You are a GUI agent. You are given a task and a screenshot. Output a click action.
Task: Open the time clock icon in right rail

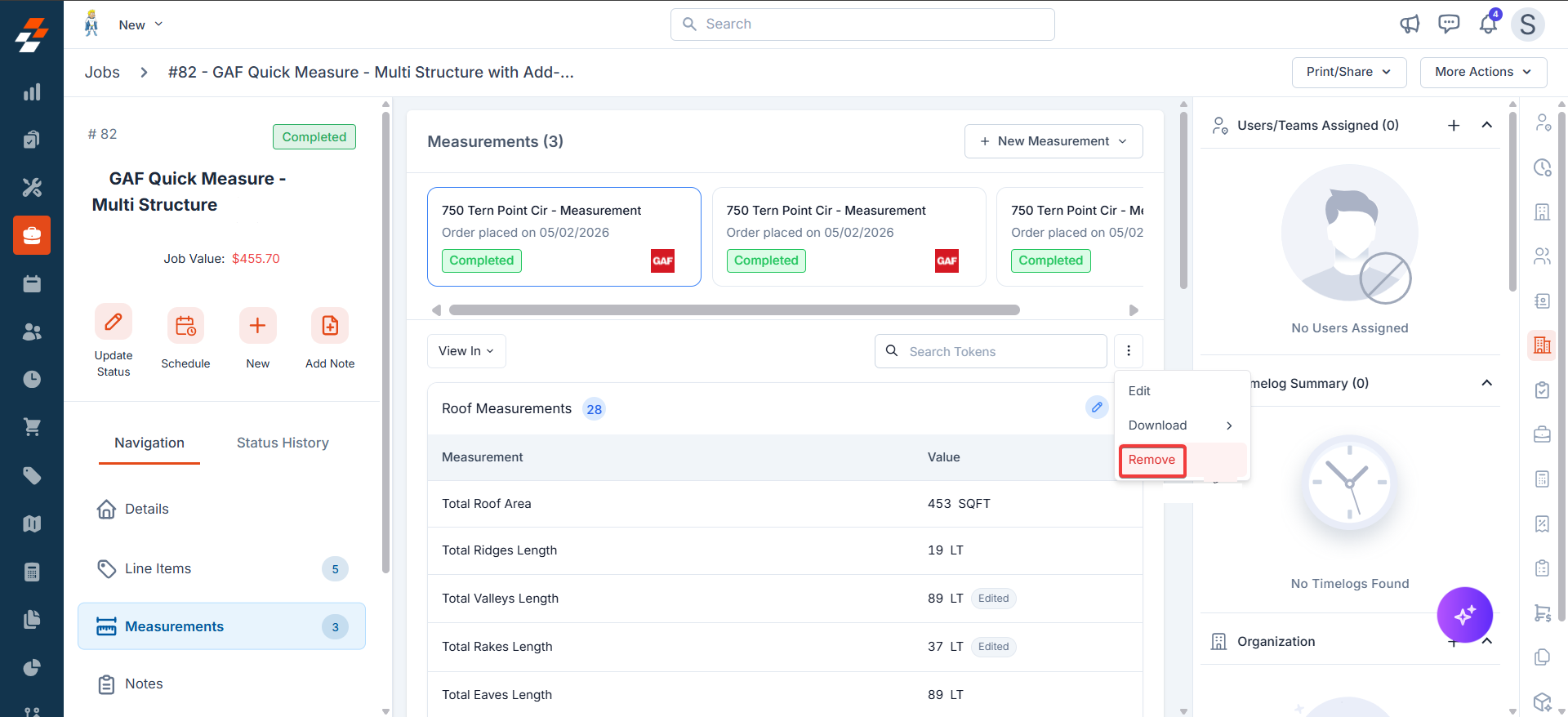click(1542, 167)
